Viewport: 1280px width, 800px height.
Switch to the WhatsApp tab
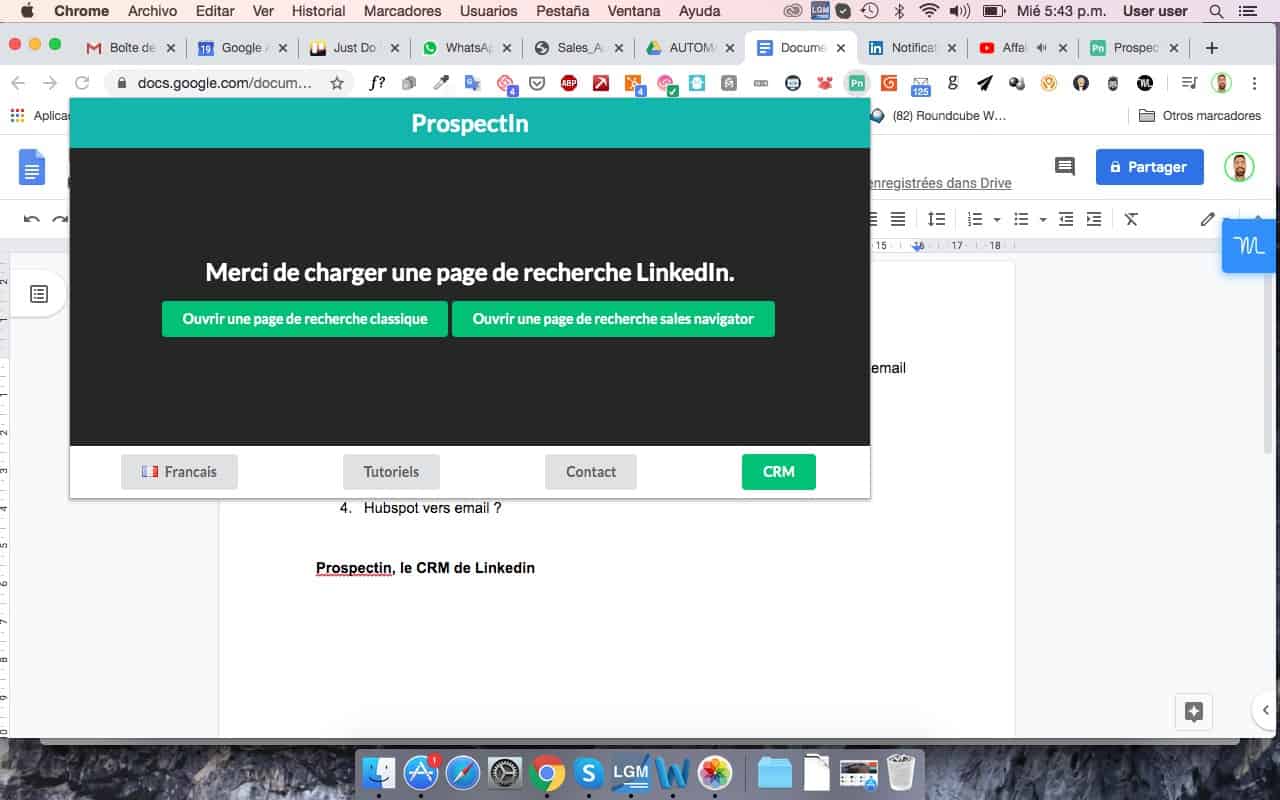click(466, 47)
